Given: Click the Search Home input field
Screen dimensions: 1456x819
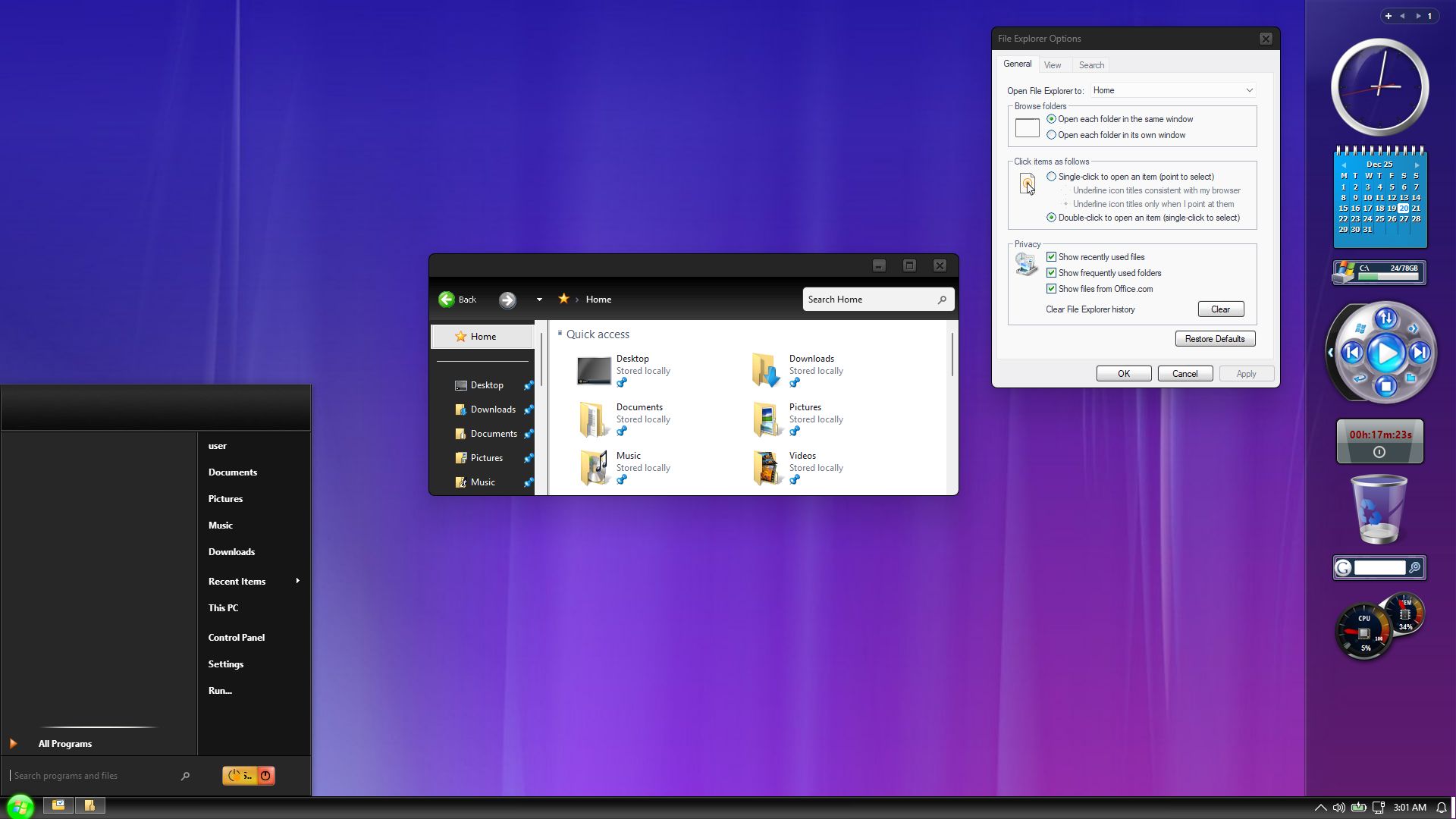Looking at the screenshot, I should click(868, 300).
